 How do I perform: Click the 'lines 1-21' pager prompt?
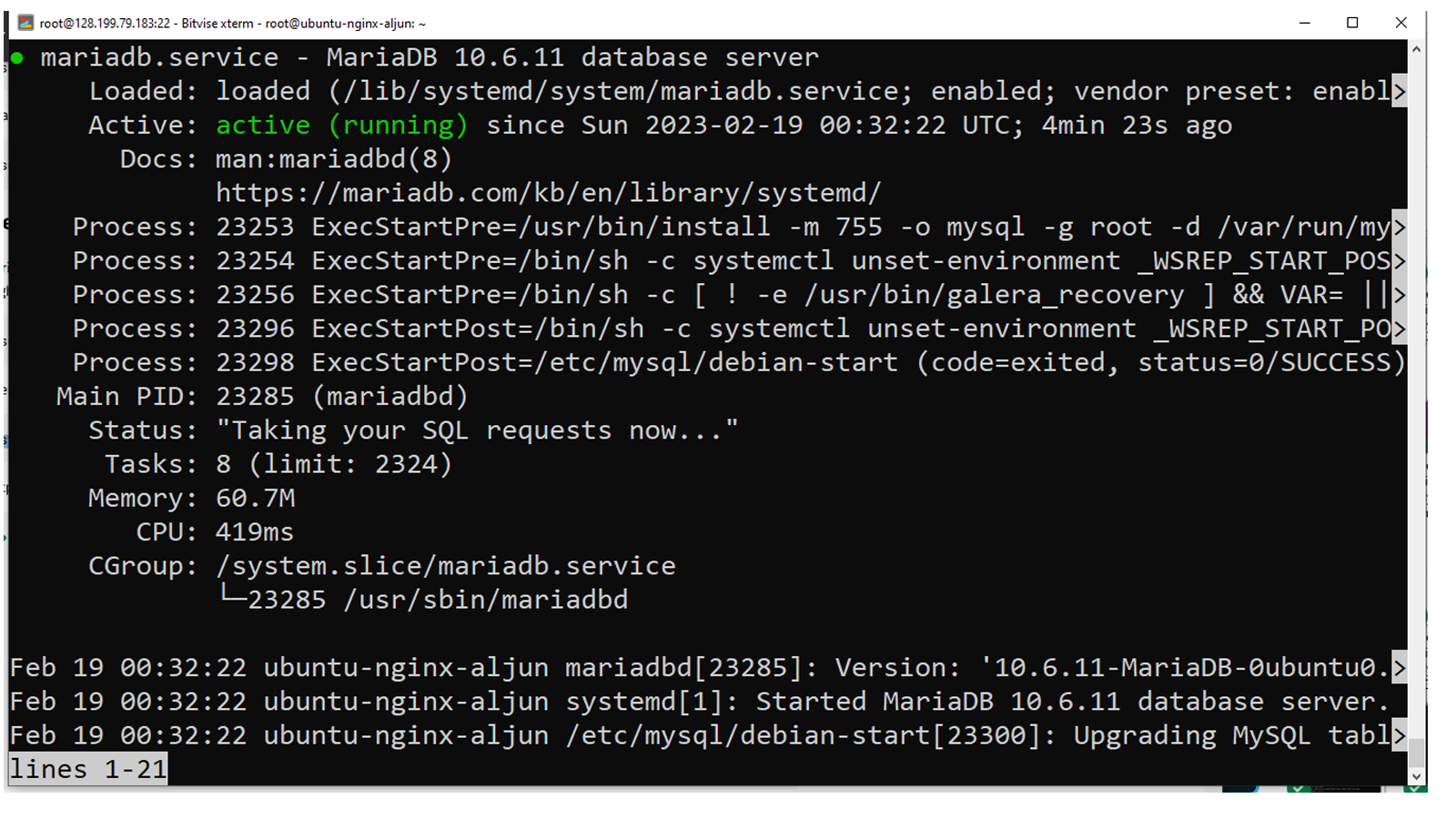[x=88, y=770]
